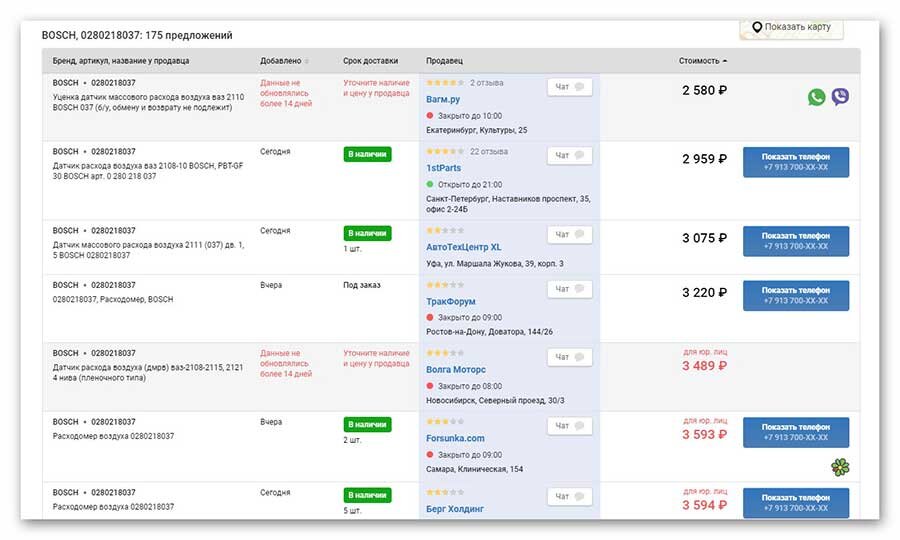The width and height of the screenshot is (900, 540).
Task: Open chat with Forsunka.com seller
Action: click(x=569, y=425)
